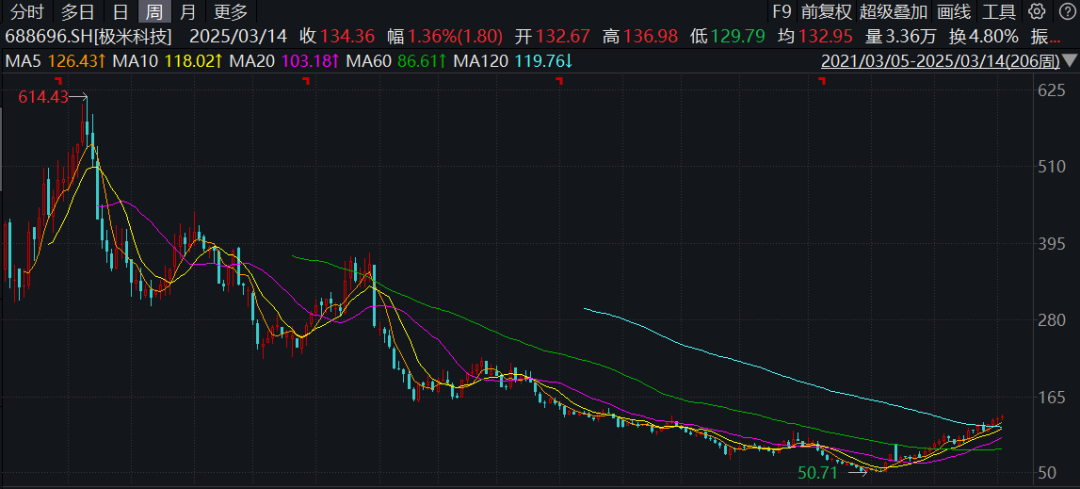
Task: Switch to the 多日 multi-day tab
Action: pyautogui.click(x=78, y=12)
